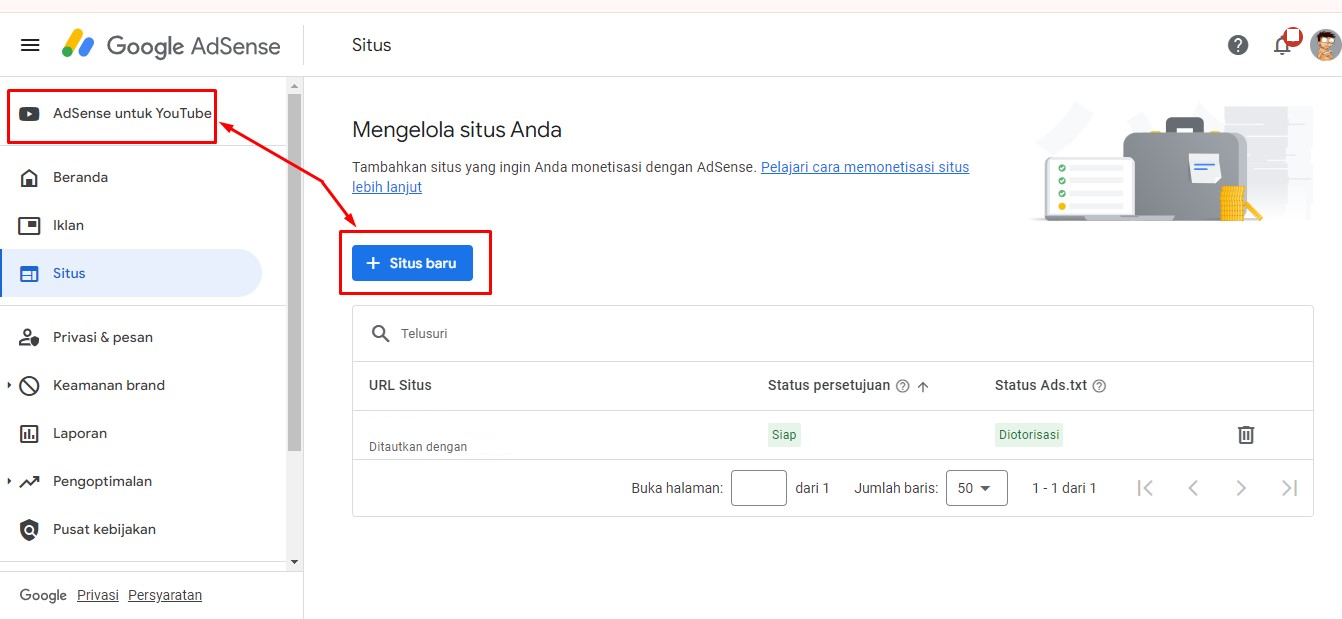
Task: Click the Status Ads.txt help icon
Action: [1100, 386]
